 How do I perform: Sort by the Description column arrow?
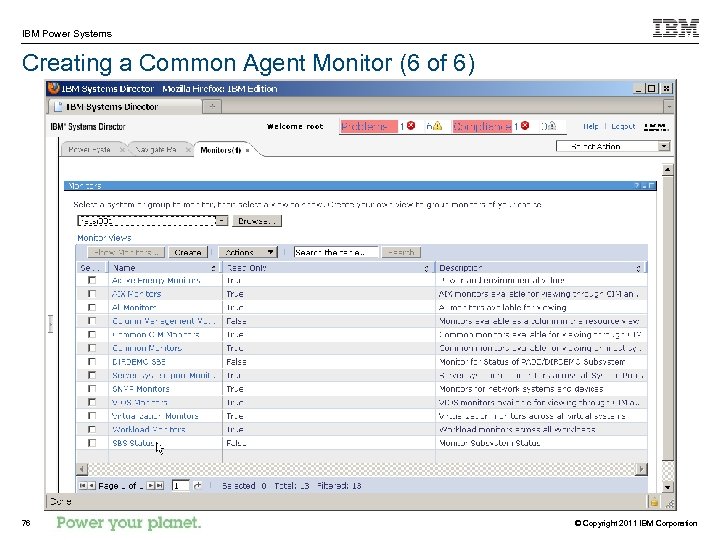[x=638, y=268]
